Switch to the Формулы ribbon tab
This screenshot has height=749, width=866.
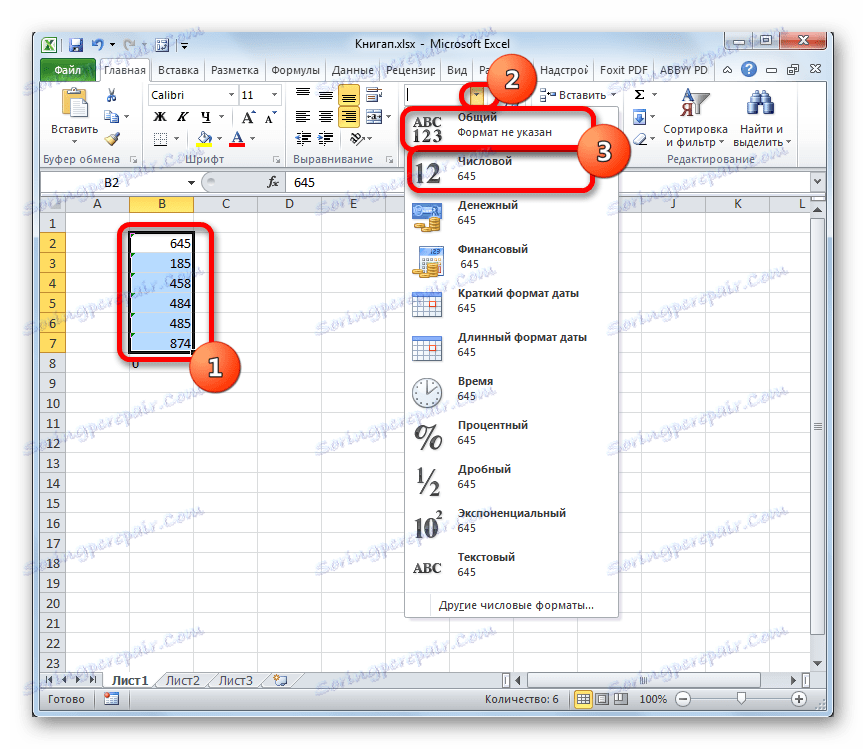295,70
